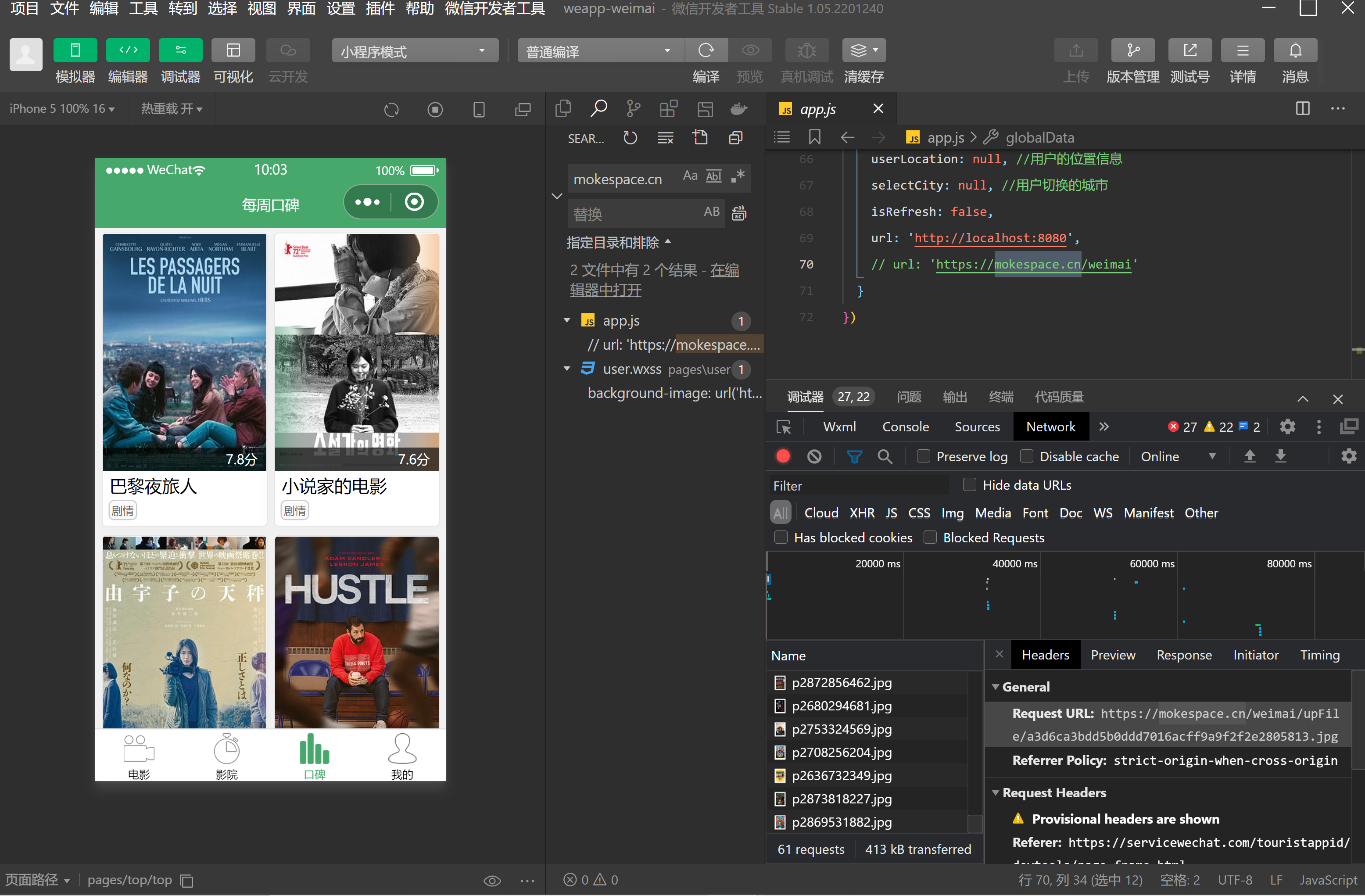Enable the Preserve log checkbox
Image resolution: width=1365 pixels, height=896 pixels.
click(923, 457)
